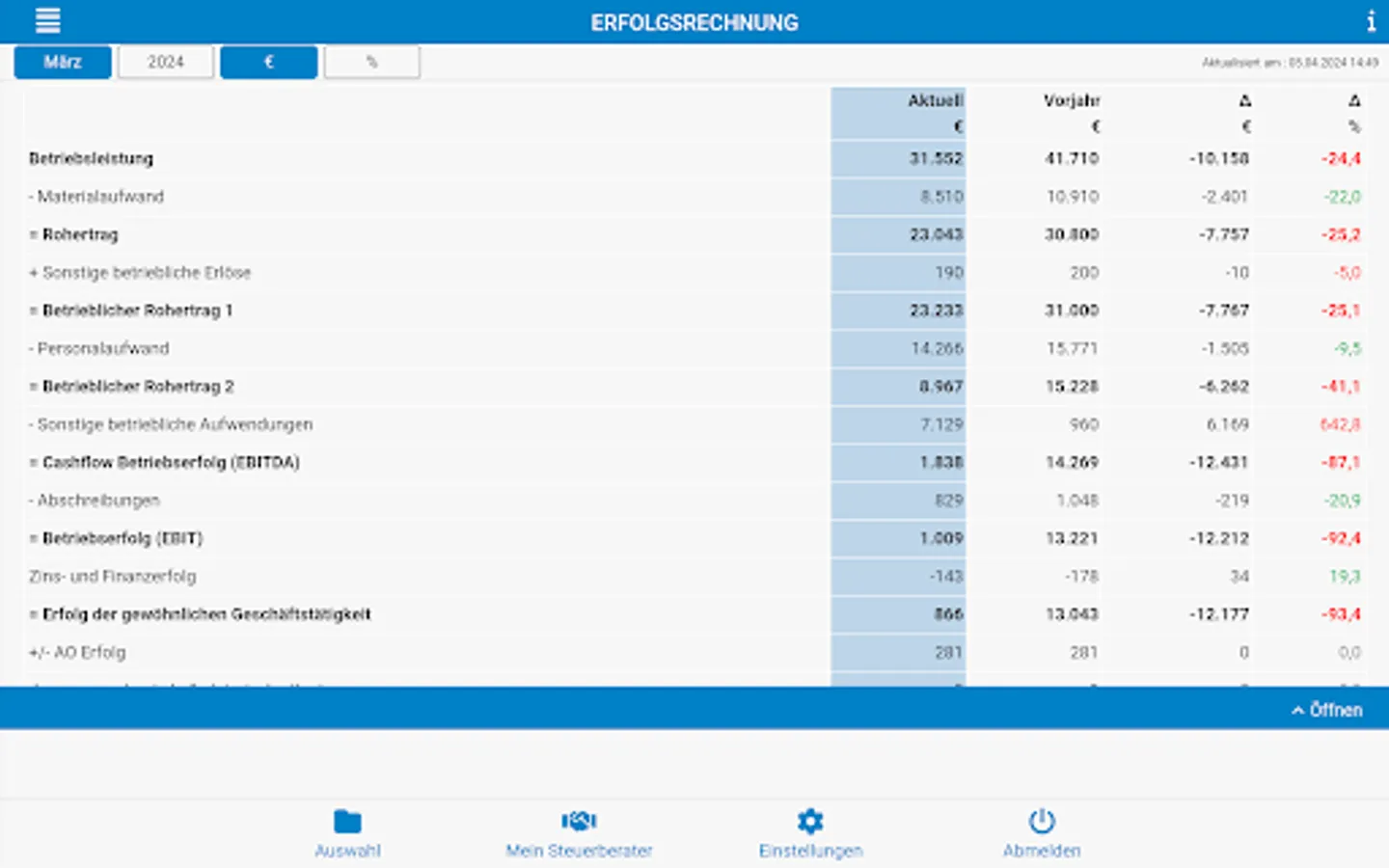
Task: Click the ERFOLGSRECHNUNG title bar
Action: click(694, 21)
